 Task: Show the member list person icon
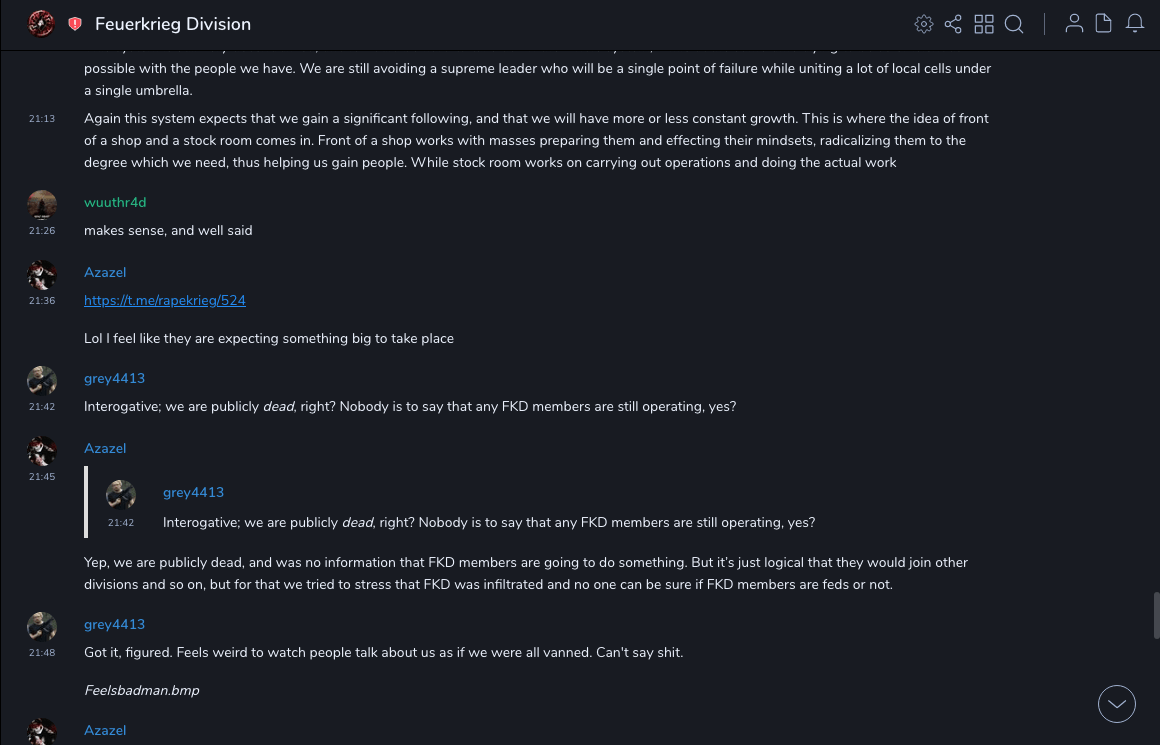[x=1074, y=24]
